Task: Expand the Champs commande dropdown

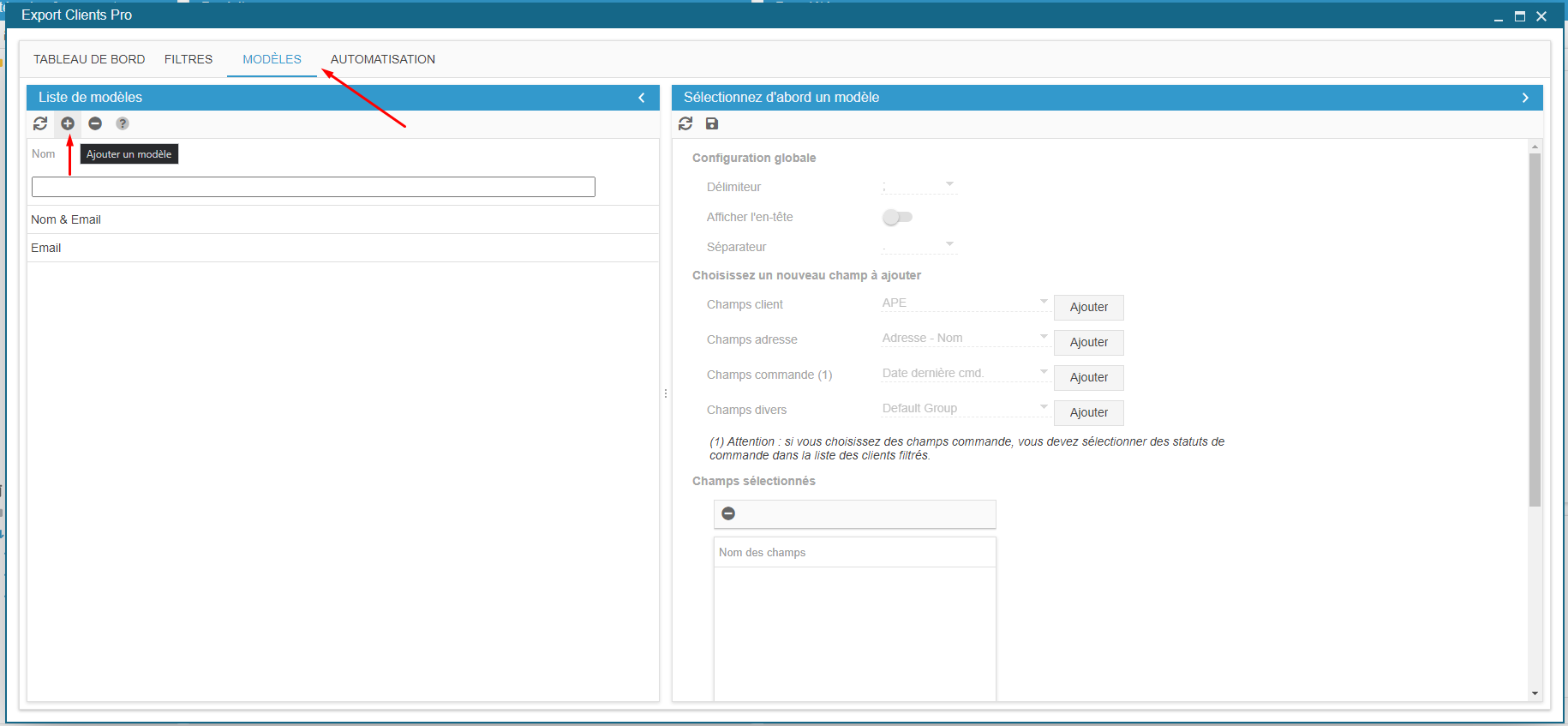Action: pyautogui.click(x=965, y=373)
